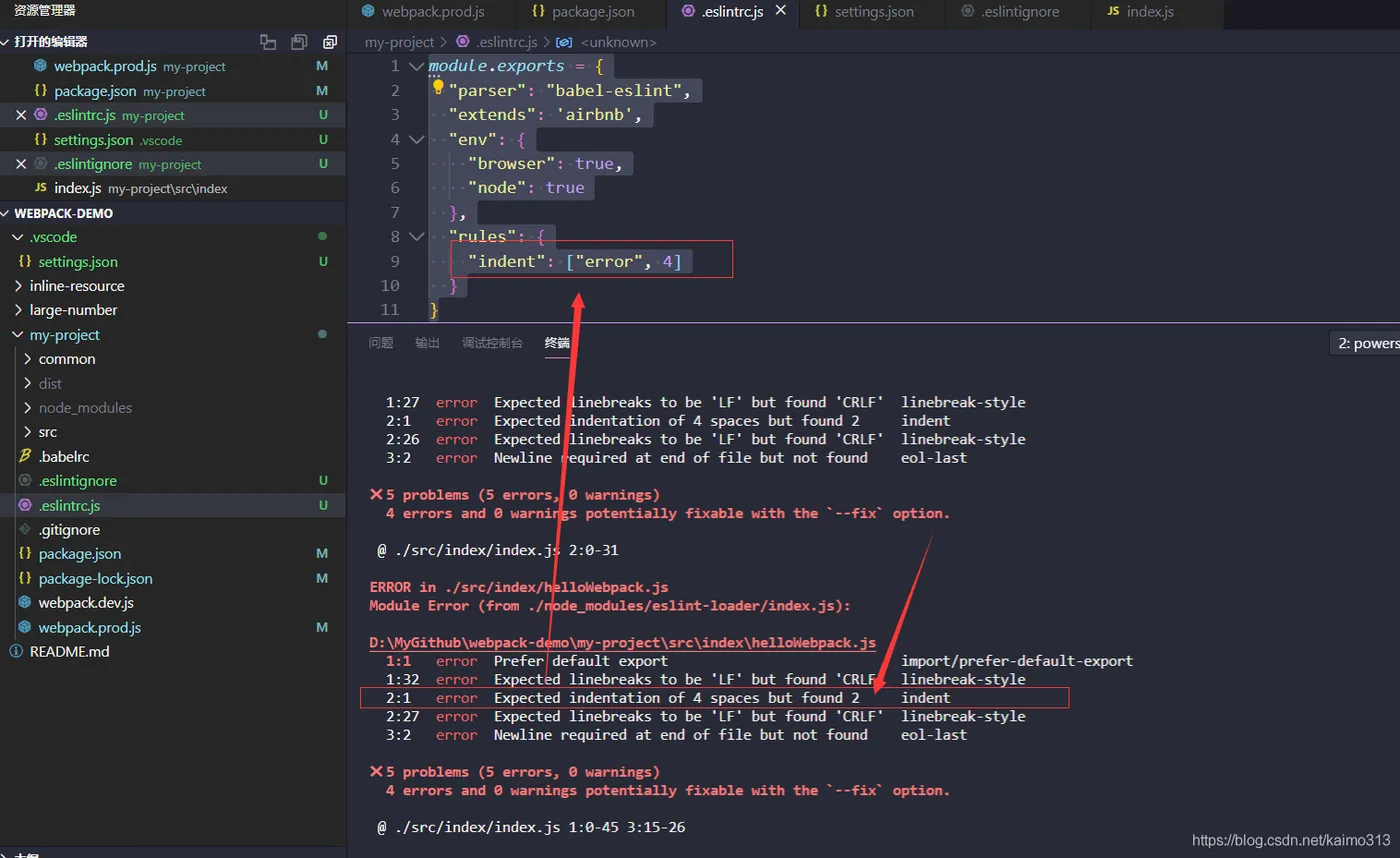Click the webpack icon on webpack.prod.js tab
The height and width of the screenshot is (858, 1400).
tap(368, 12)
